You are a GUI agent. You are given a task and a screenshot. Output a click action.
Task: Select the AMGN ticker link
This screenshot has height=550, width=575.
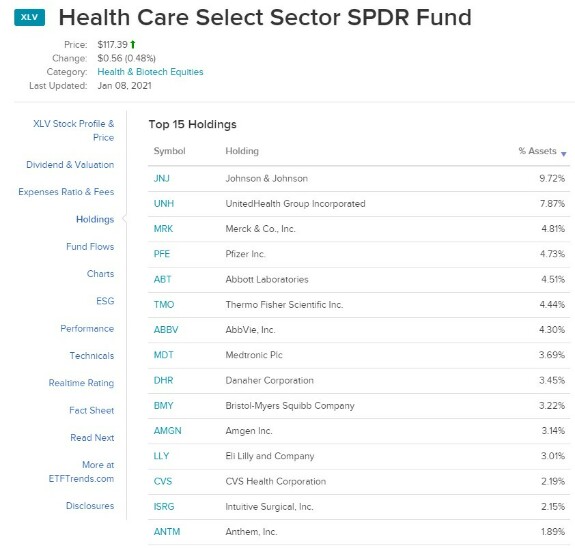click(x=167, y=430)
